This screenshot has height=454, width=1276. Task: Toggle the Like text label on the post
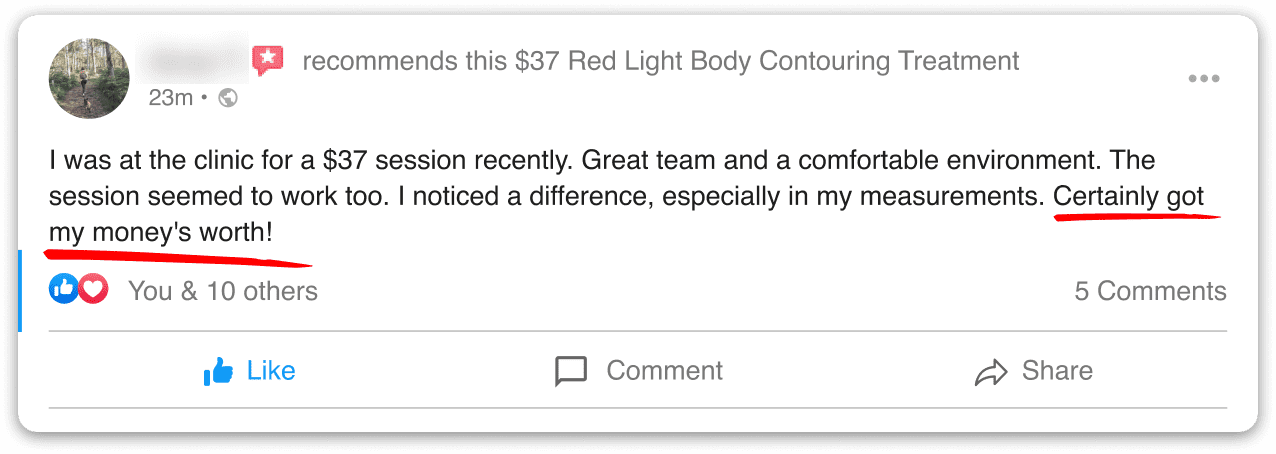[271, 371]
